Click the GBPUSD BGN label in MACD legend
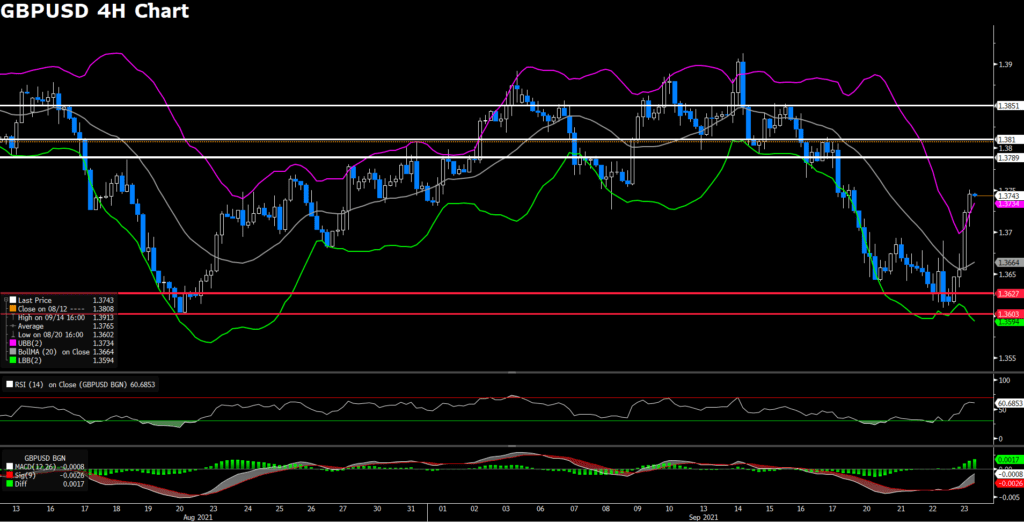This screenshot has width=1024, height=522. coord(45,458)
